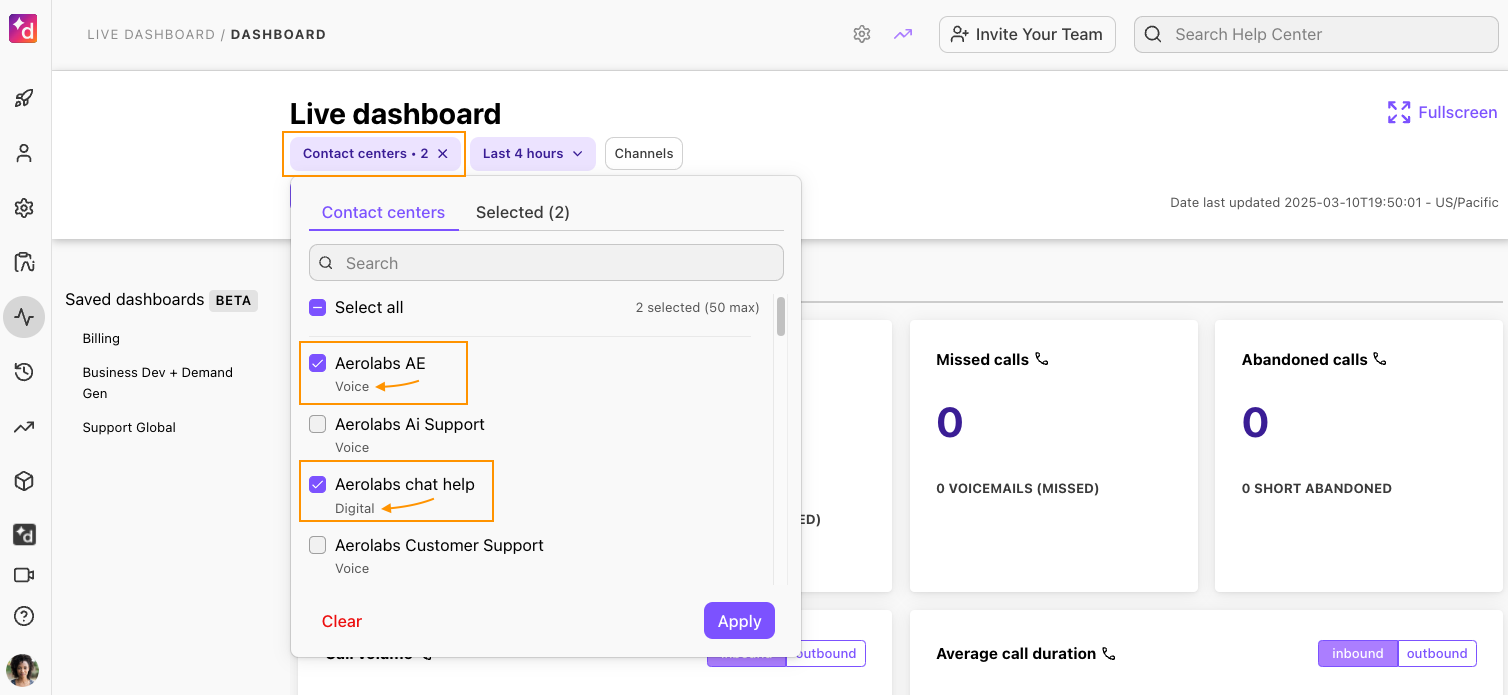This screenshot has height=695, width=1508.
Task: Open the analytics trend sidebar icon
Action: coord(24,427)
